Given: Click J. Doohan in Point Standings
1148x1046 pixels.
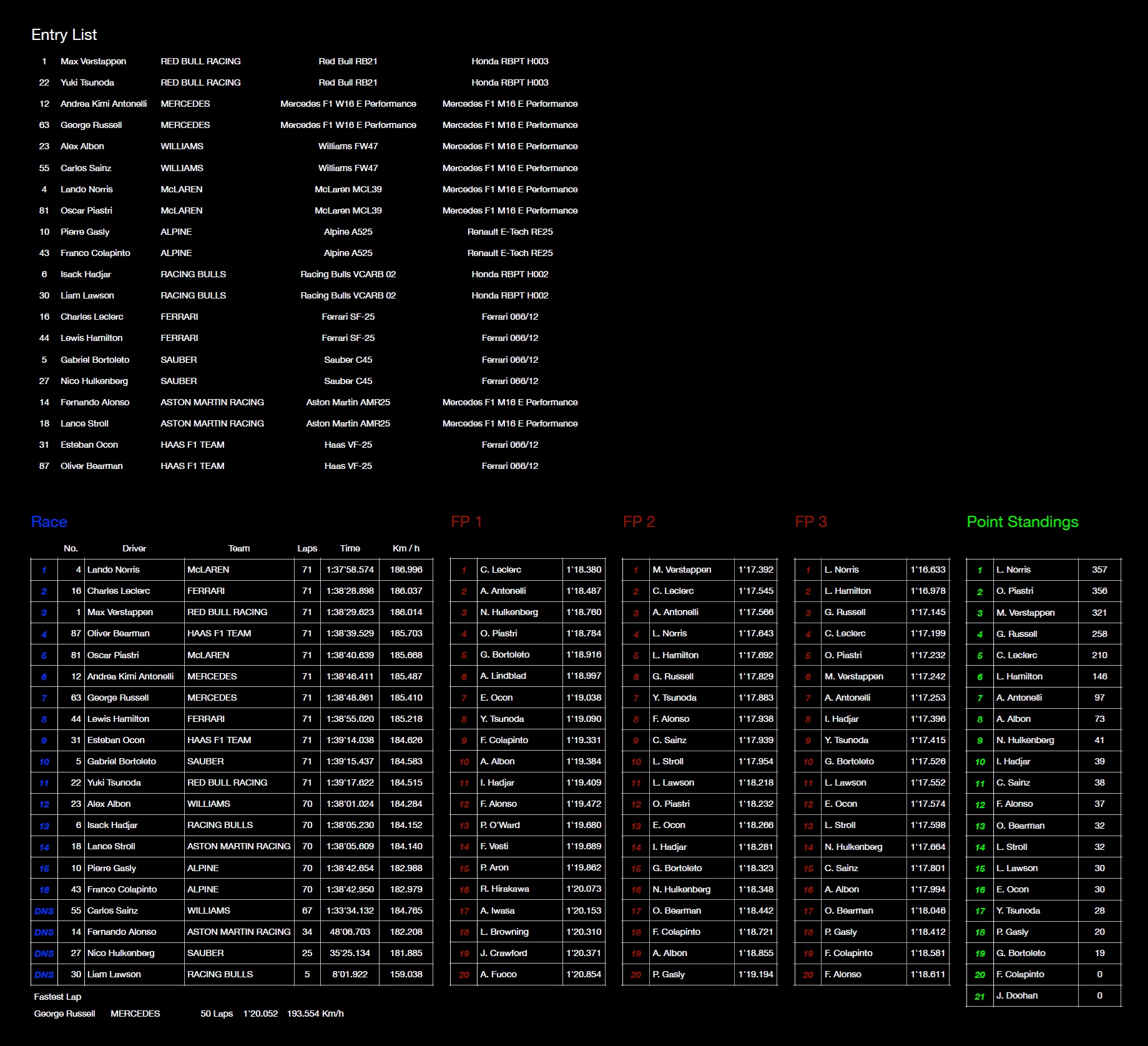Looking at the screenshot, I should 1017,995.
